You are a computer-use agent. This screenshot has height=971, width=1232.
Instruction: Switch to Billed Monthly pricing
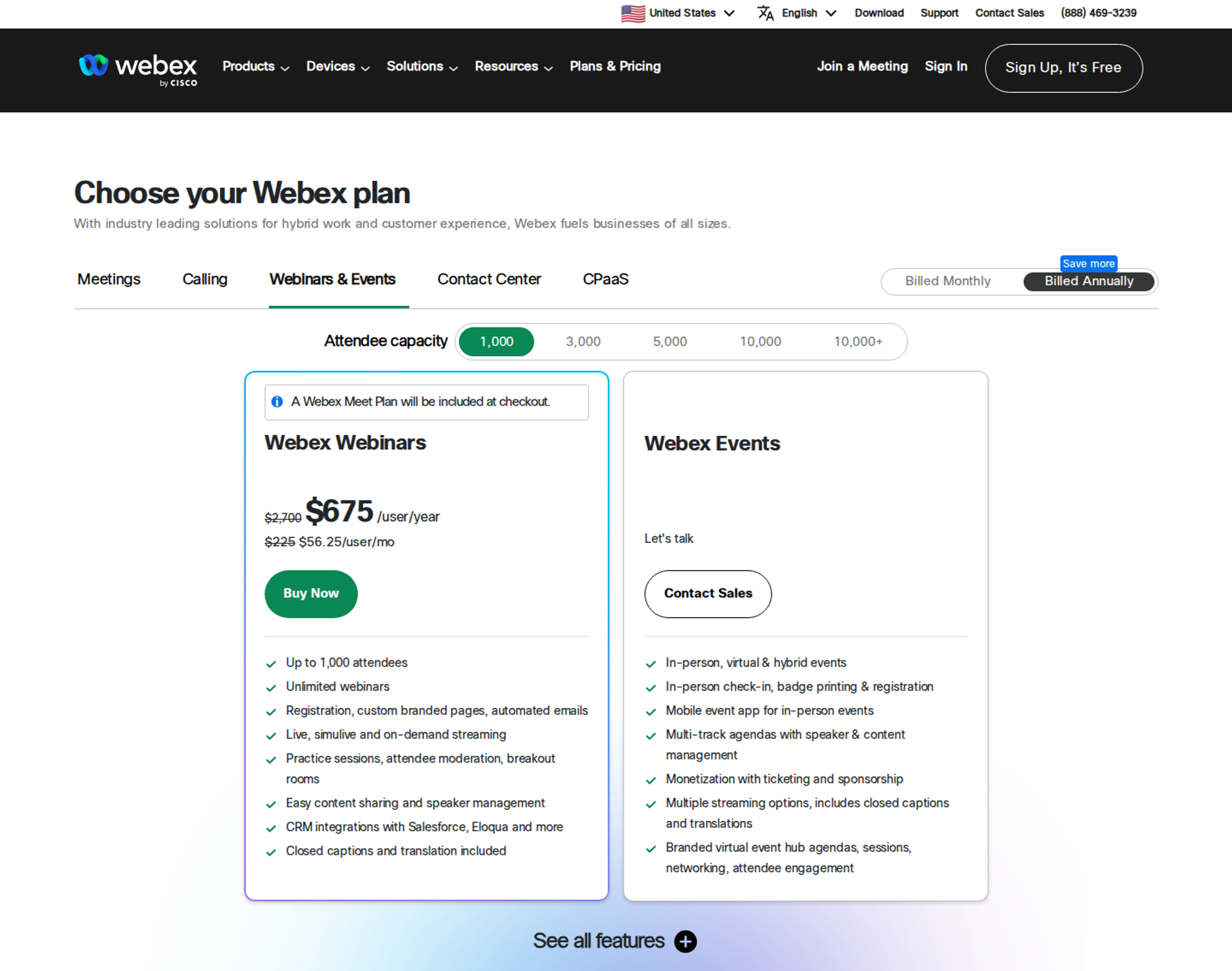948,281
